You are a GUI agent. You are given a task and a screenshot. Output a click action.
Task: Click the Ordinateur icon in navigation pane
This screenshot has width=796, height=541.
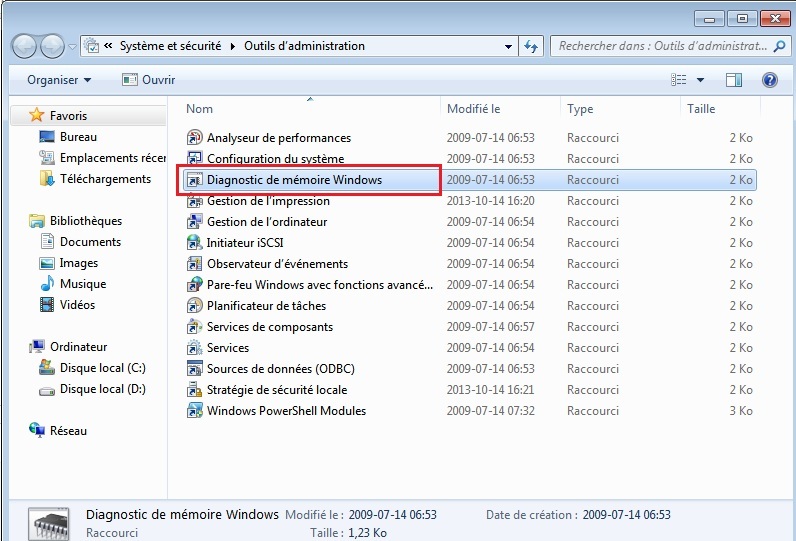click(x=37, y=347)
